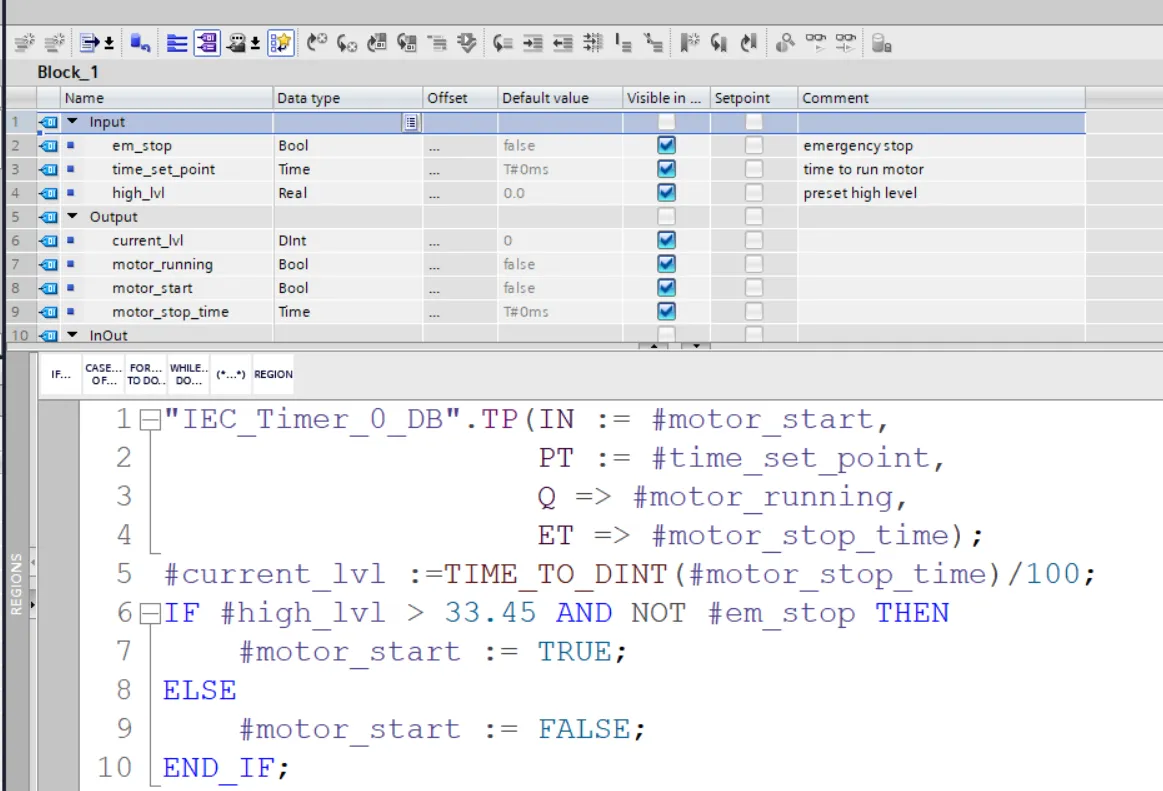
Task: Open dropdown arrow beside blue document icon
Action: pos(109,43)
